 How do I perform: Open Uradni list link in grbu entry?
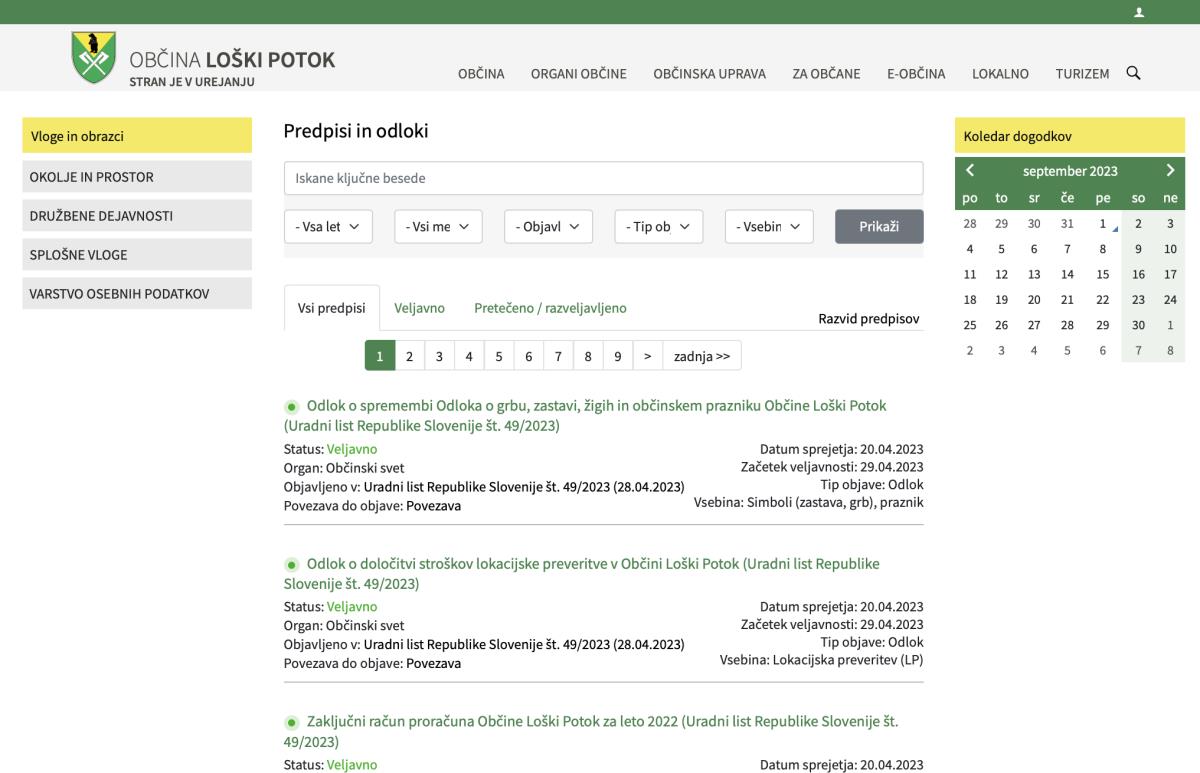pyautogui.click(x=524, y=487)
